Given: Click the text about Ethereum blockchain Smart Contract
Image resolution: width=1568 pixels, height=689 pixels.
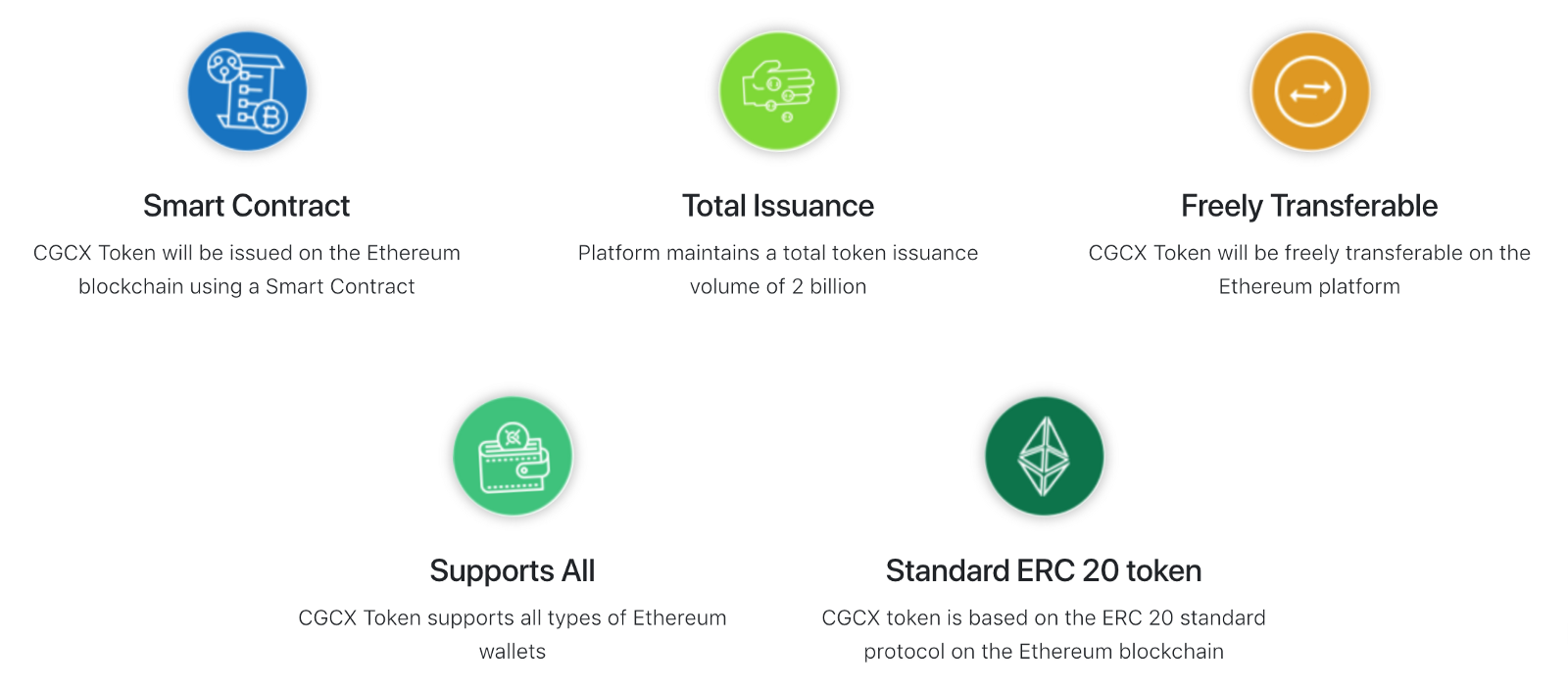Looking at the screenshot, I should (247, 270).
